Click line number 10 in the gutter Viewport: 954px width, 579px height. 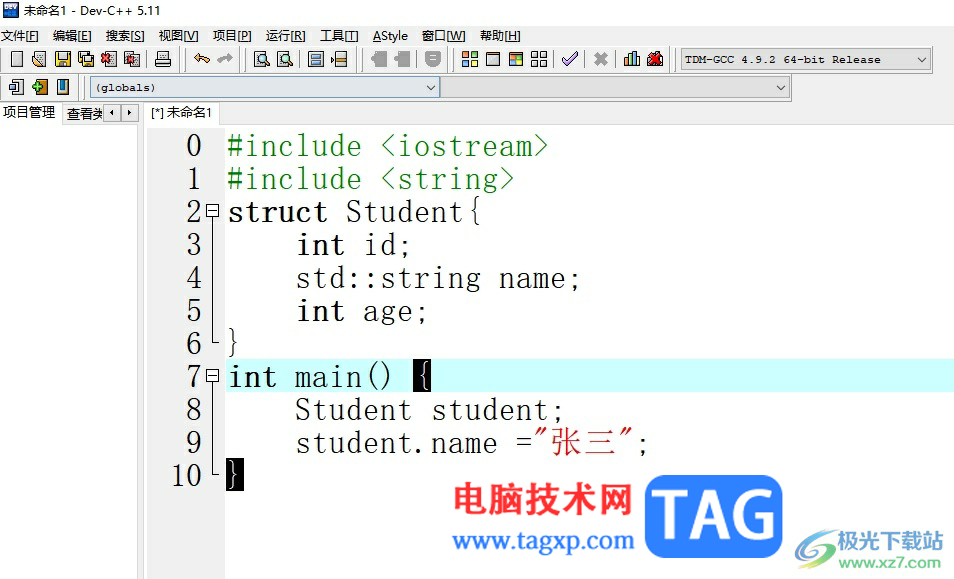(x=186, y=476)
